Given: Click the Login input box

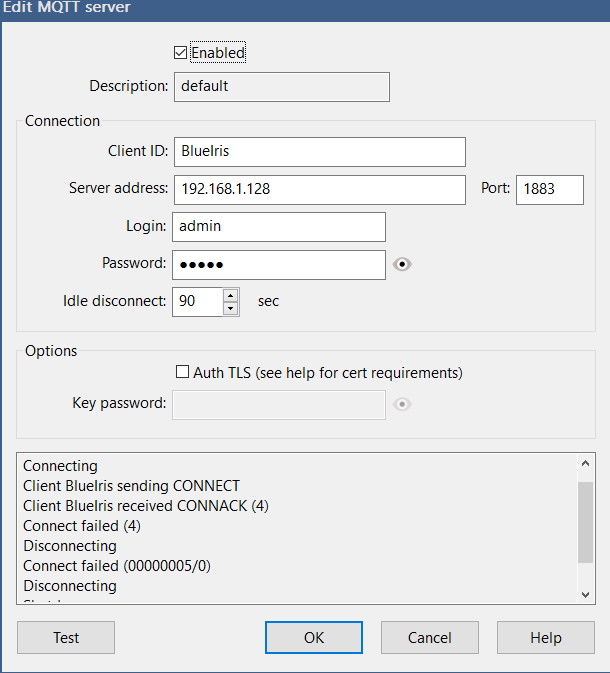Looking at the screenshot, I should point(279,227).
